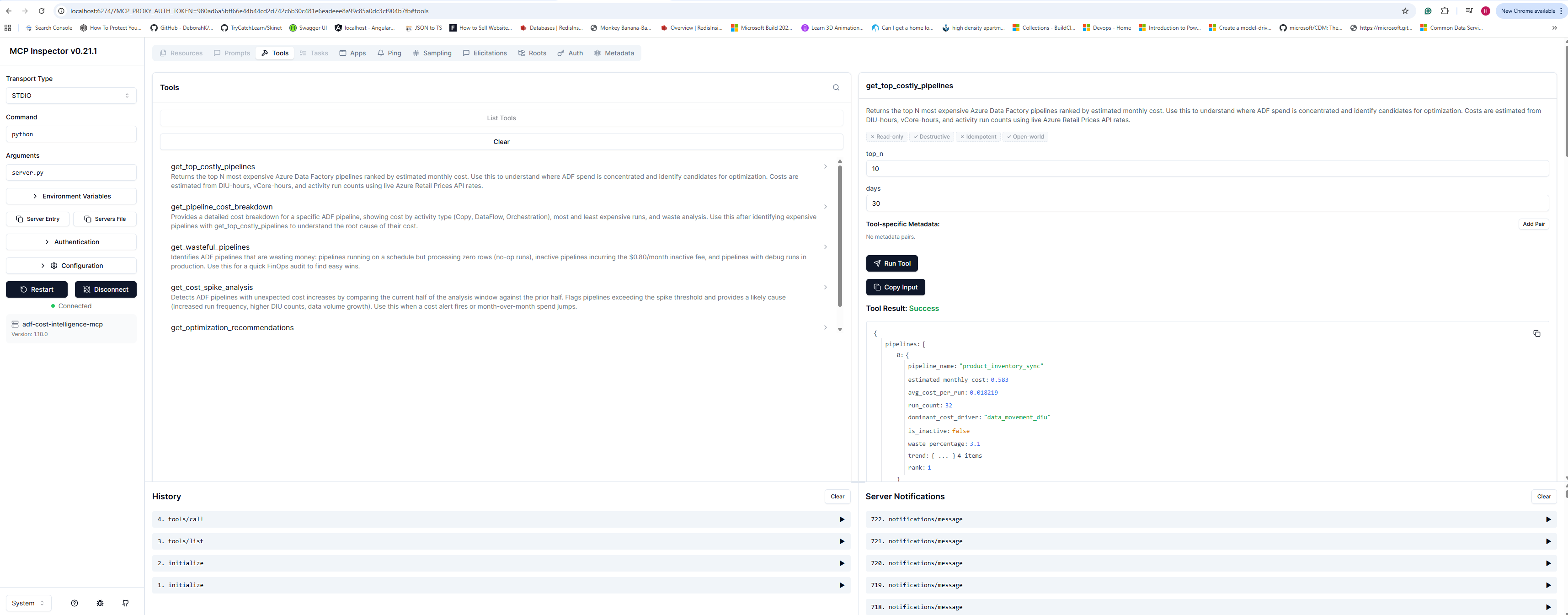
Task: Clear the tools list
Action: click(x=501, y=142)
